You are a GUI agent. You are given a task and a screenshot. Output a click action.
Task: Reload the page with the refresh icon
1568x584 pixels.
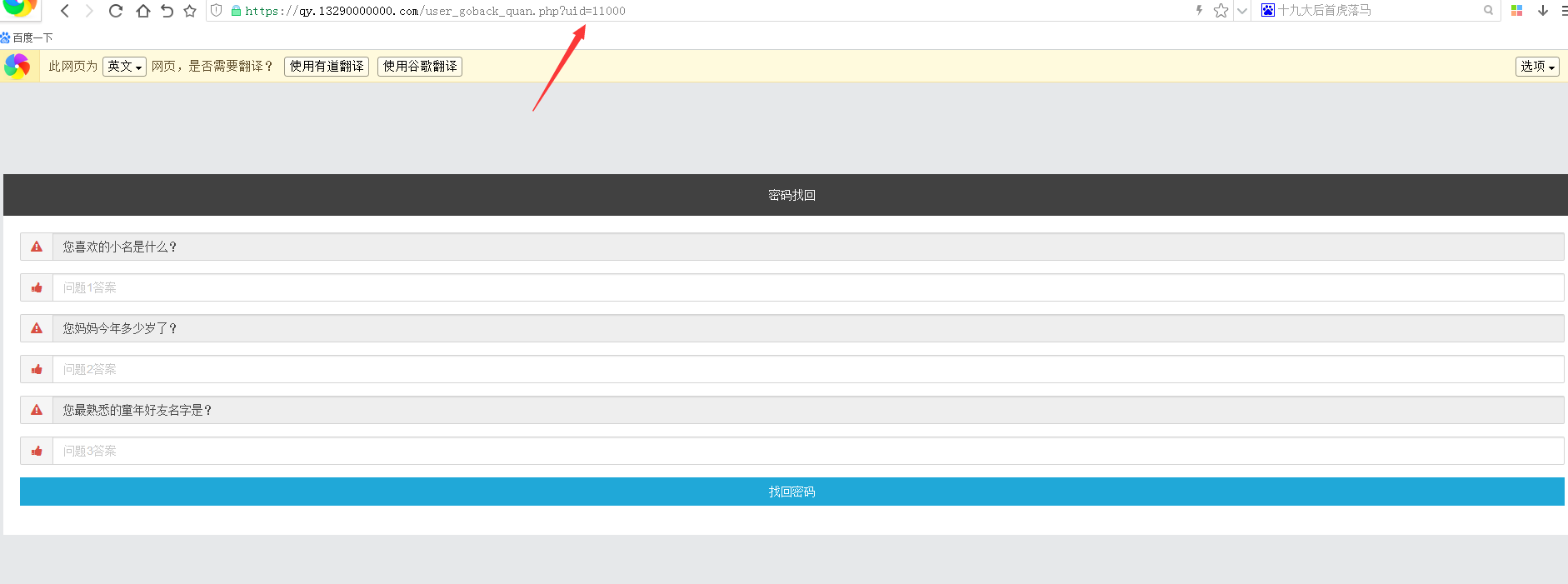click(x=116, y=11)
